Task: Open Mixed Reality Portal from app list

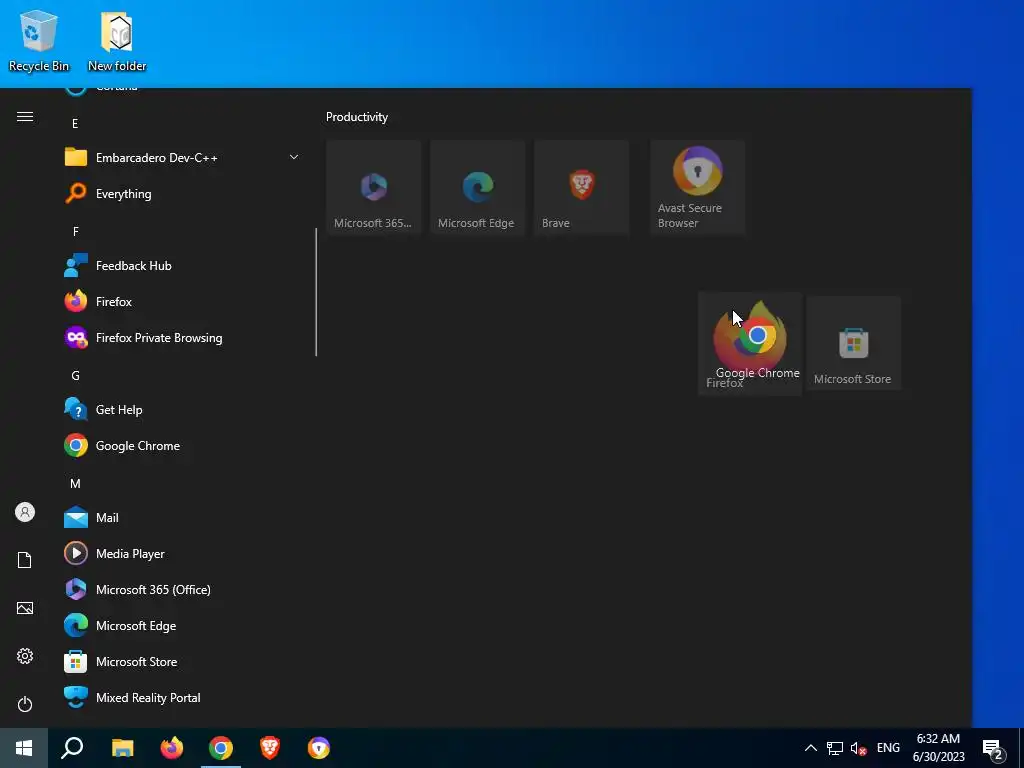Action: point(182,697)
